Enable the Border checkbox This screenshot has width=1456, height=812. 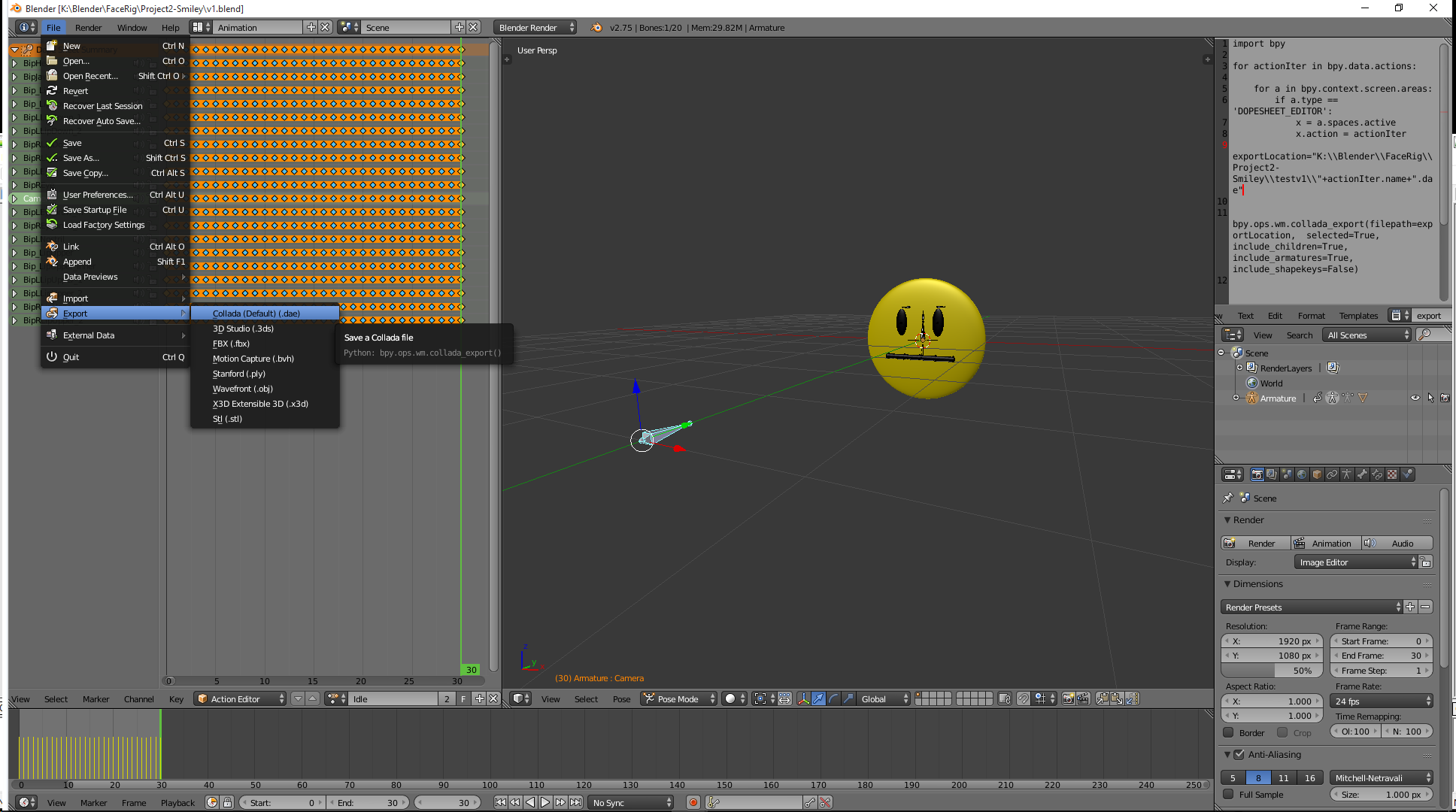point(1229,732)
